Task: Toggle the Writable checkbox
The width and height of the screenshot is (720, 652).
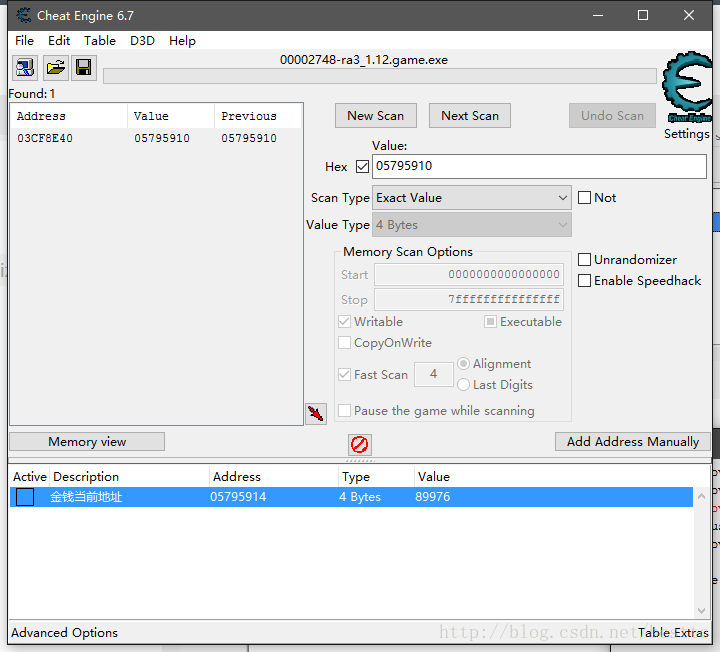Action: 344,321
